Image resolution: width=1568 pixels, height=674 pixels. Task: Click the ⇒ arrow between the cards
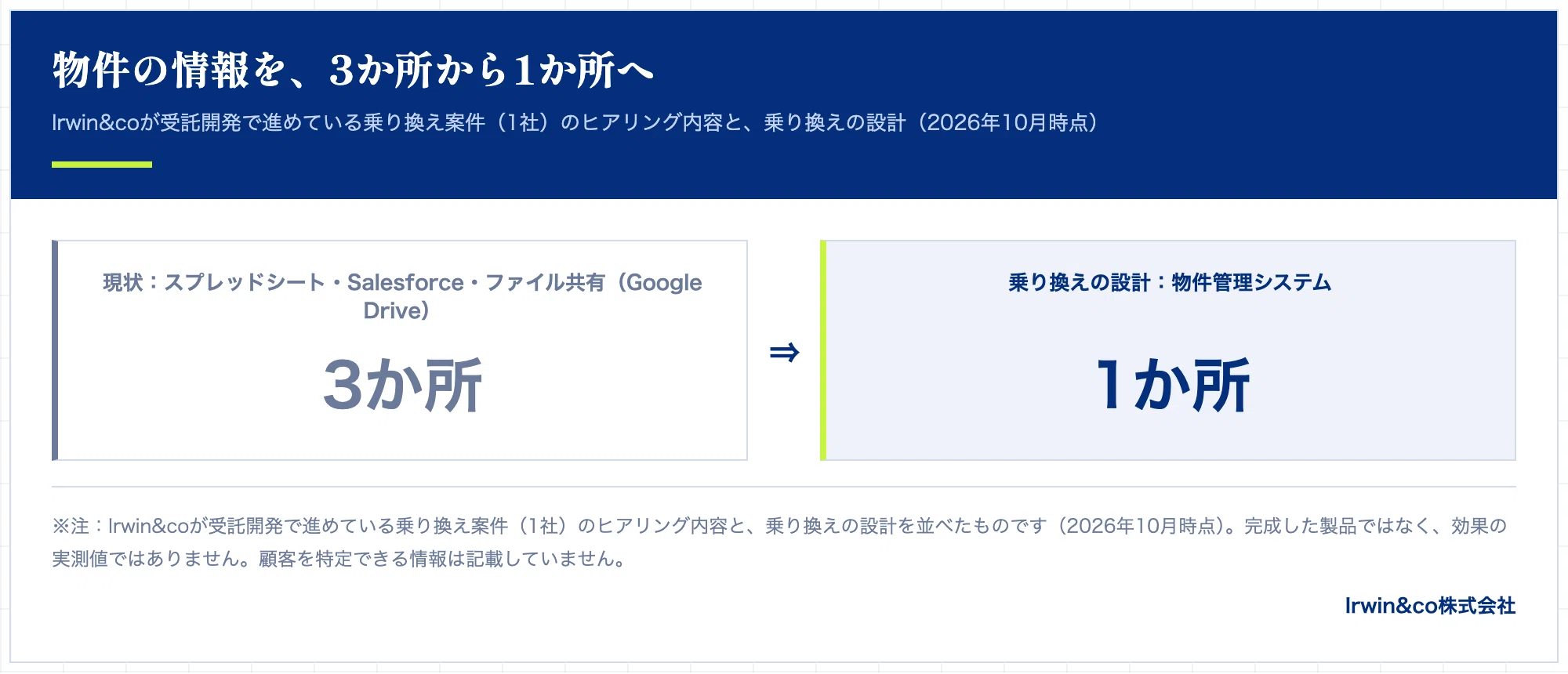784,352
